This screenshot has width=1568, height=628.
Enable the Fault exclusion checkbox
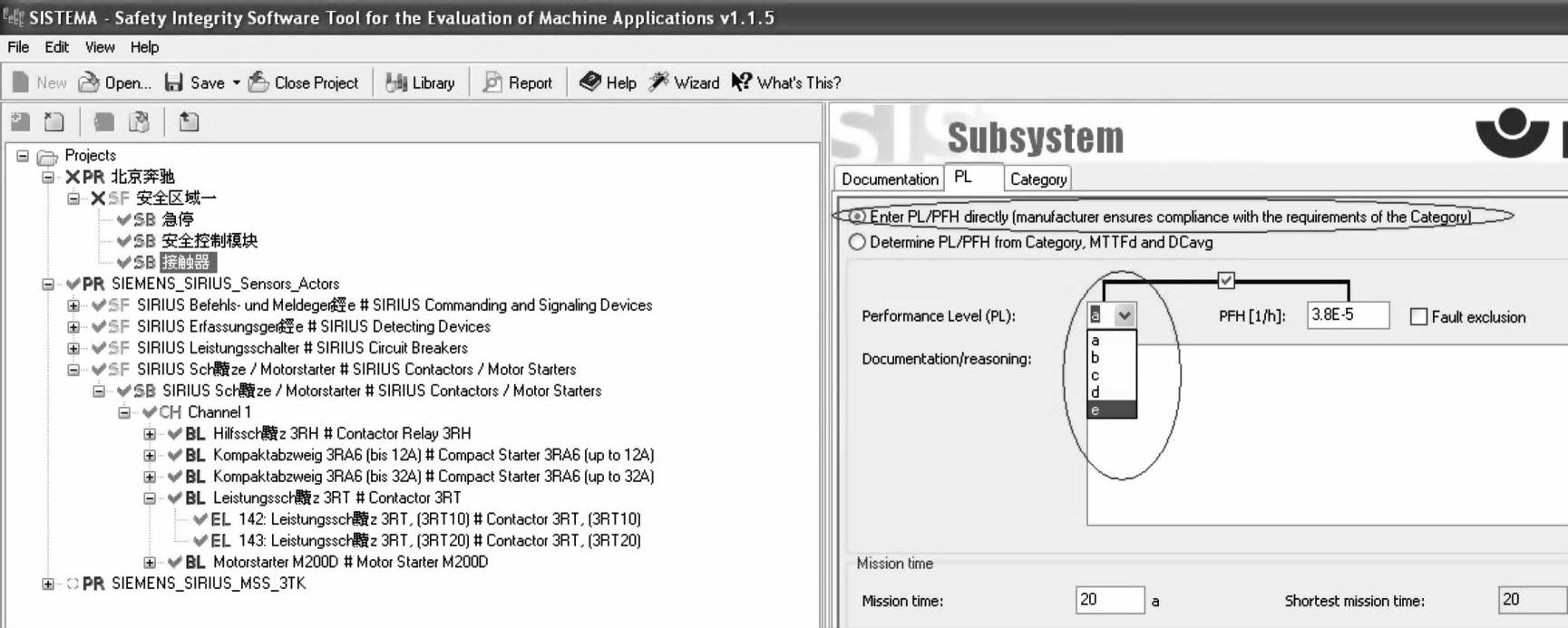point(1419,317)
